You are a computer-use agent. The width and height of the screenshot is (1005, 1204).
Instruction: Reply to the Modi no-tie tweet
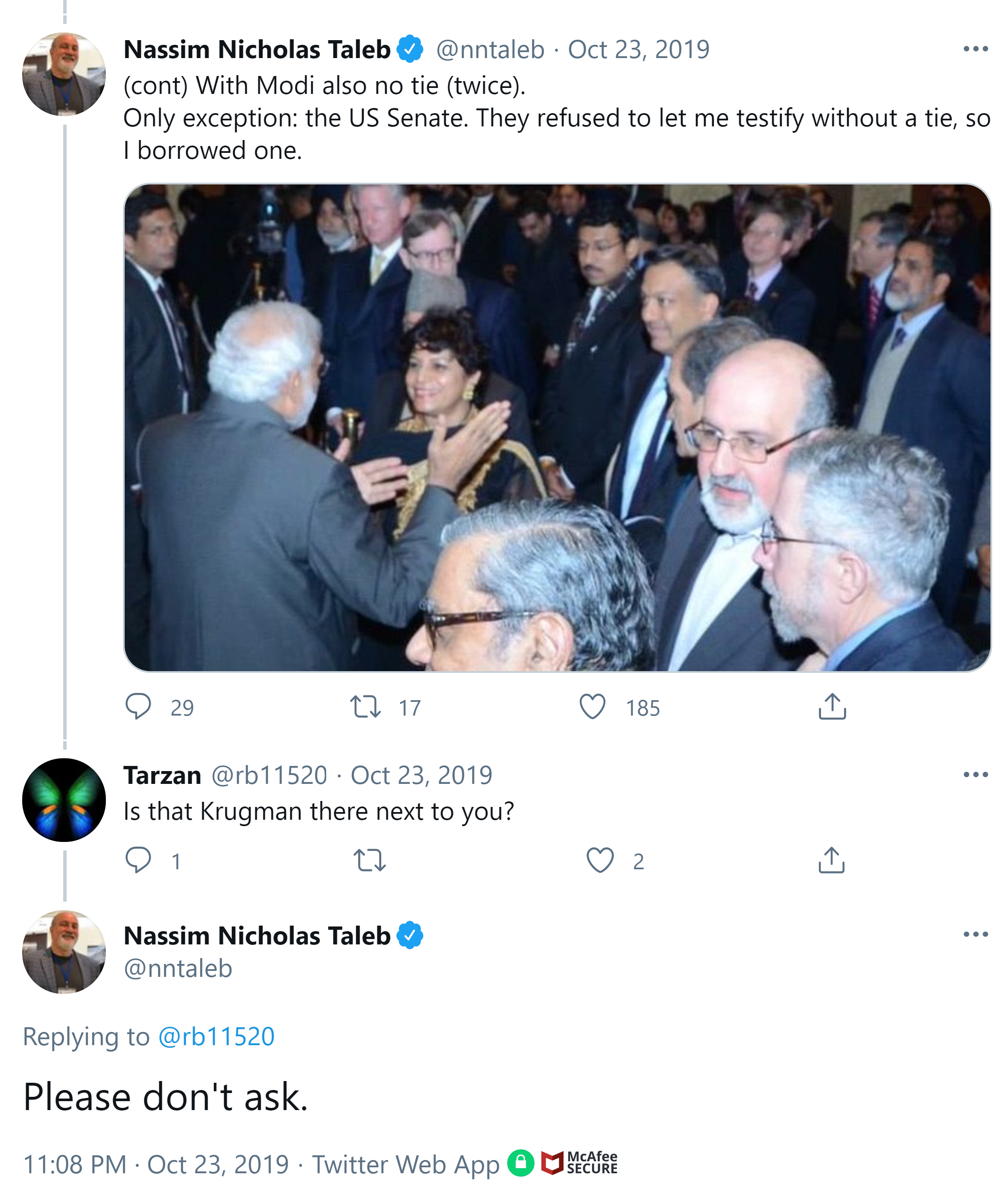138,706
